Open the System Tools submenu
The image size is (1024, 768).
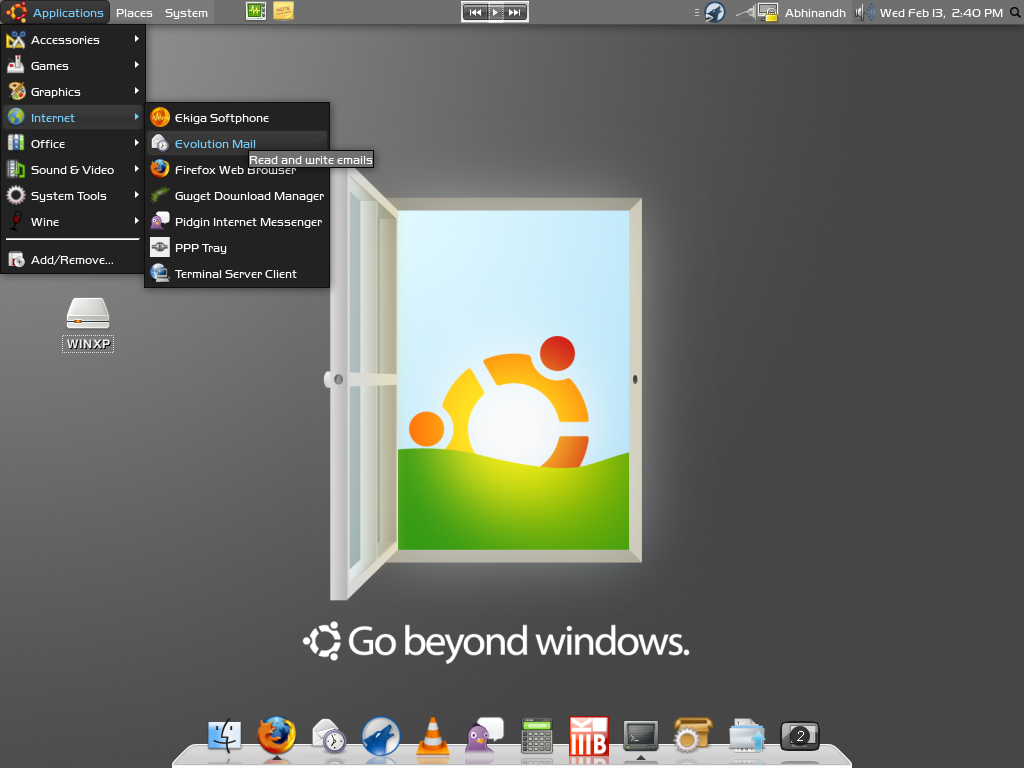pyautogui.click(x=72, y=196)
